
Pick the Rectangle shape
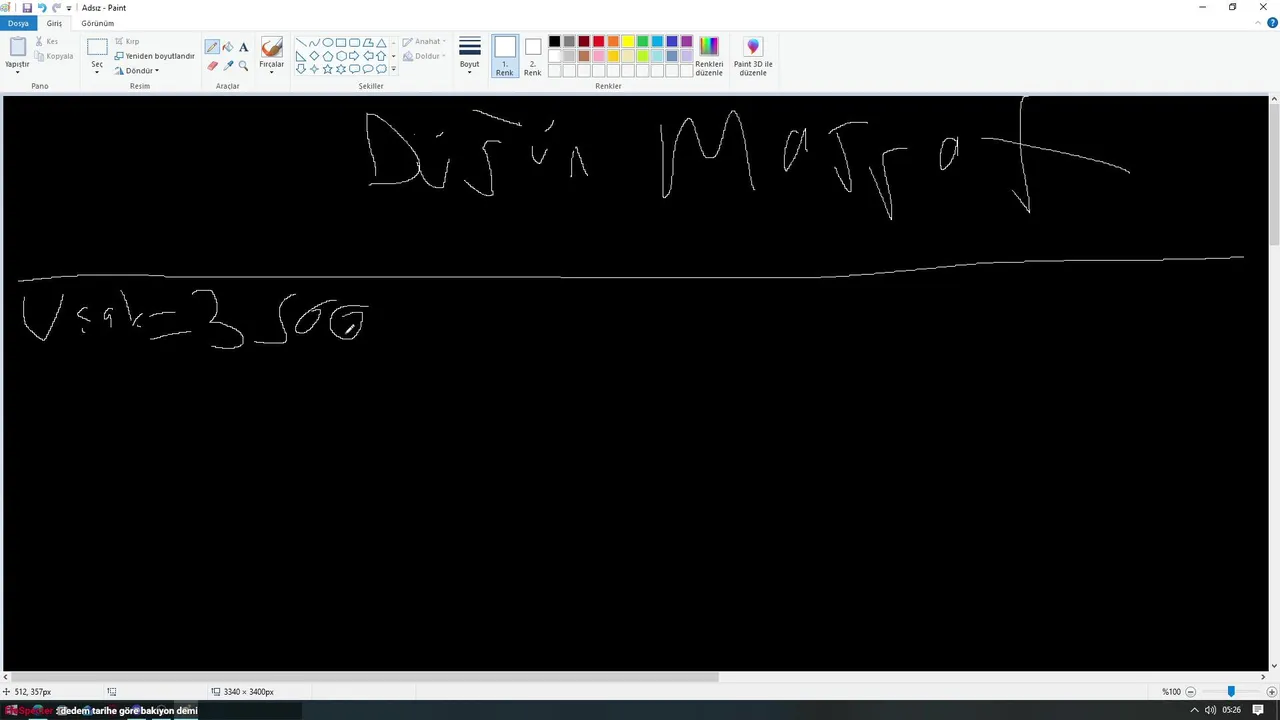click(x=341, y=43)
